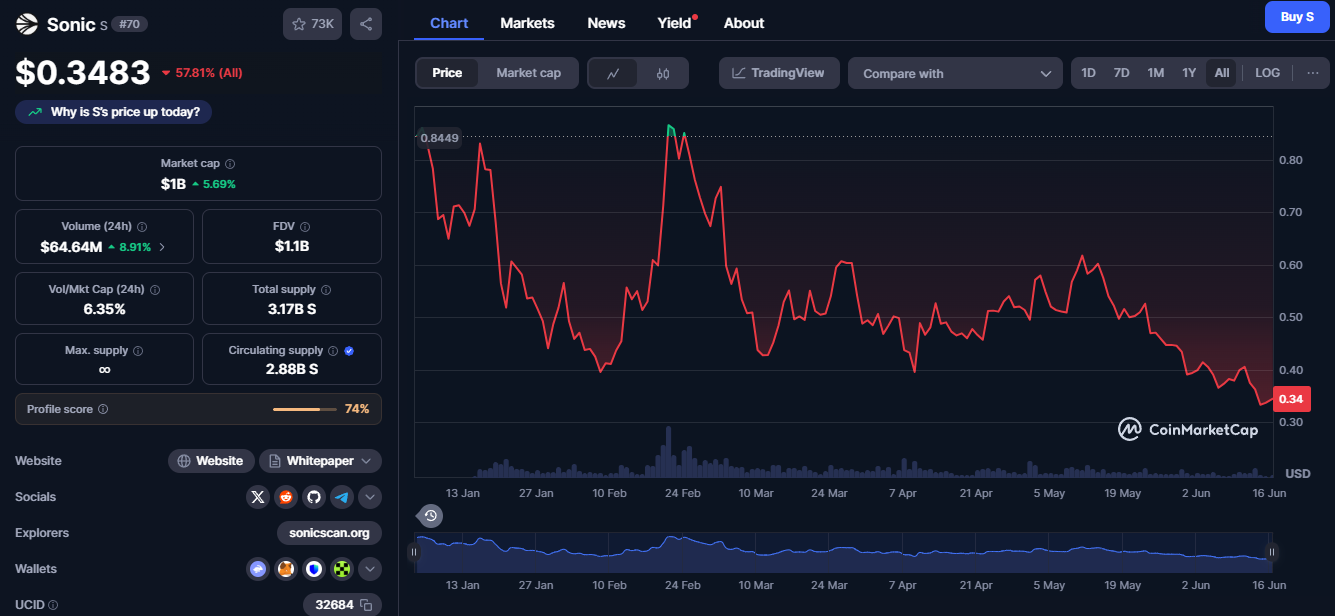This screenshot has width=1335, height=616.
Task: Switch to candlestick chart view
Action: 662,73
